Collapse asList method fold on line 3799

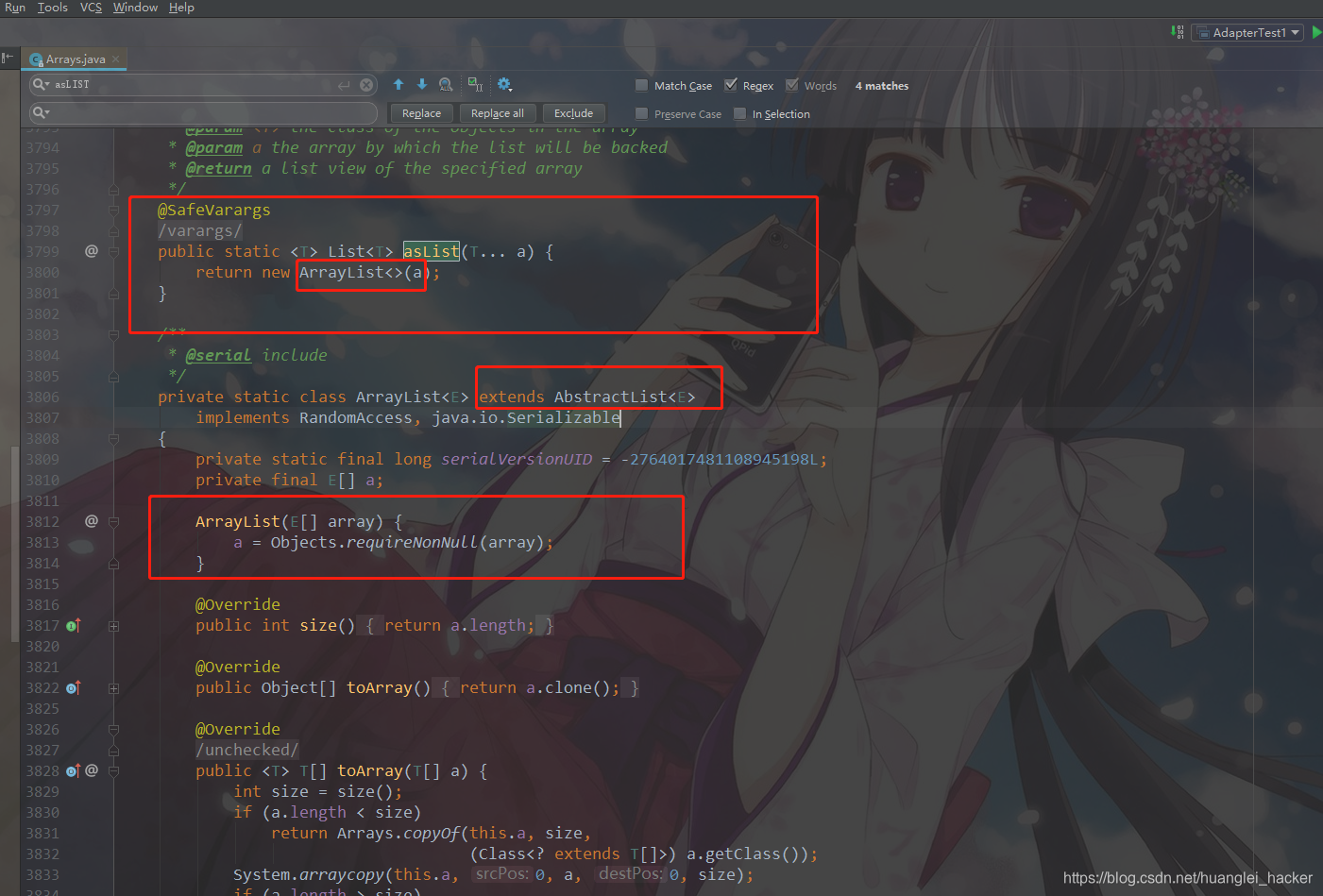(113, 252)
